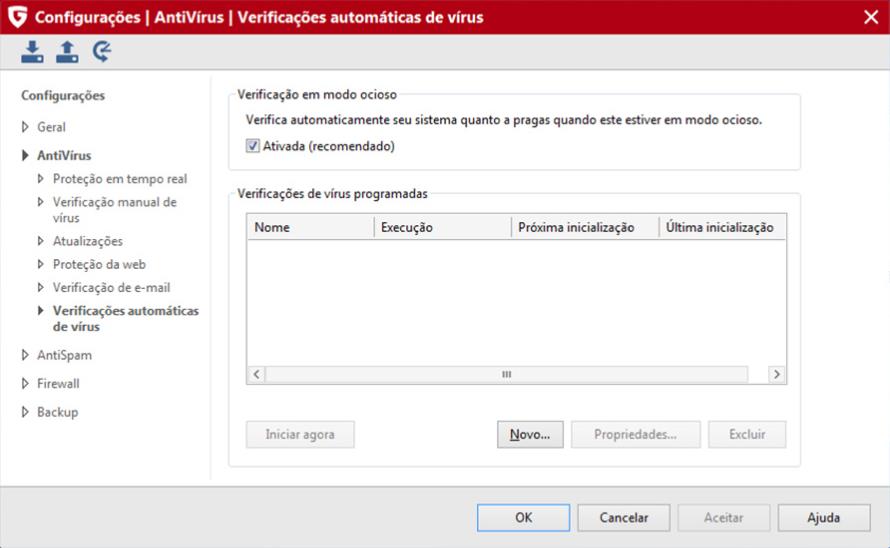The height and width of the screenshot is (548, 890).
Task: Confirm settings with OK
Action: coord(523,518)
